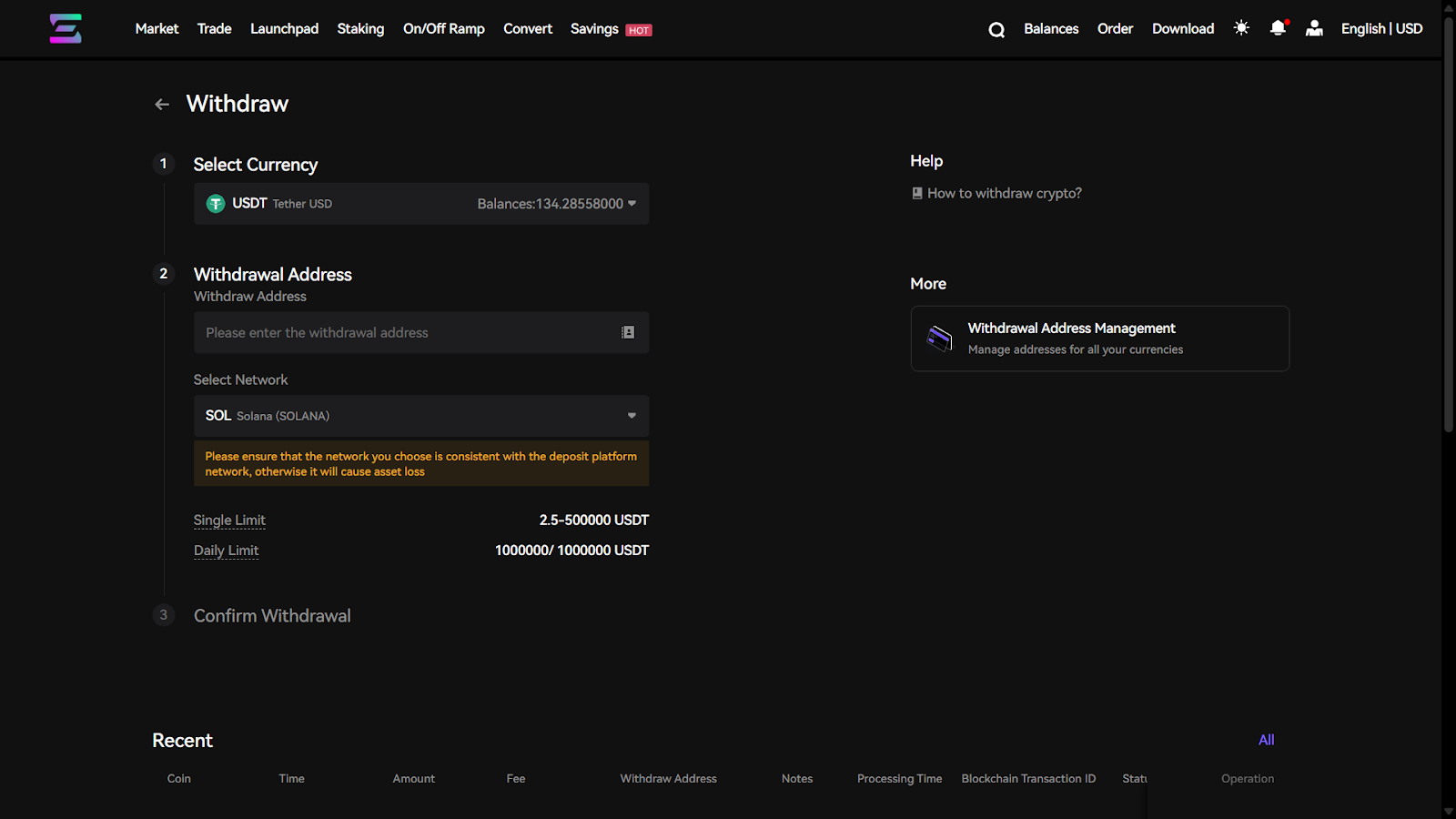The height and width of the screenshot is (819, 1456).
Task: Open the Savings menu item
Action: pyautogui.click(x=594, y=29)
